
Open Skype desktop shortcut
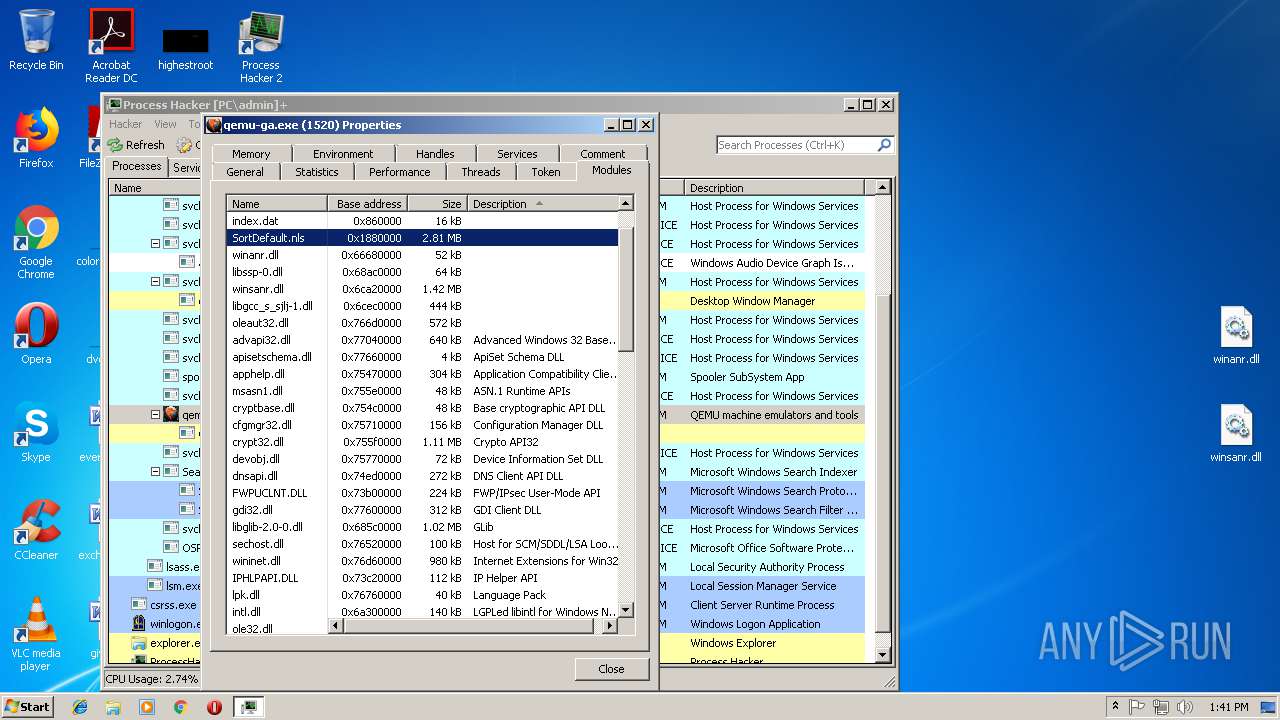(x=36, y=432)
